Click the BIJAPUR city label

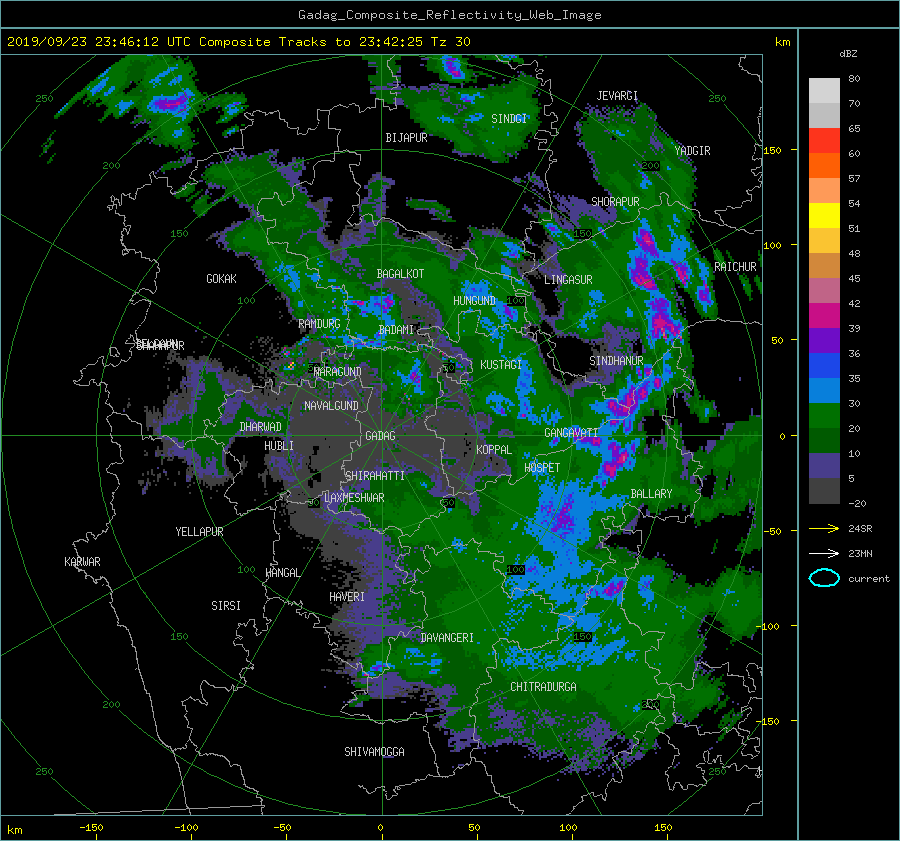406,138
